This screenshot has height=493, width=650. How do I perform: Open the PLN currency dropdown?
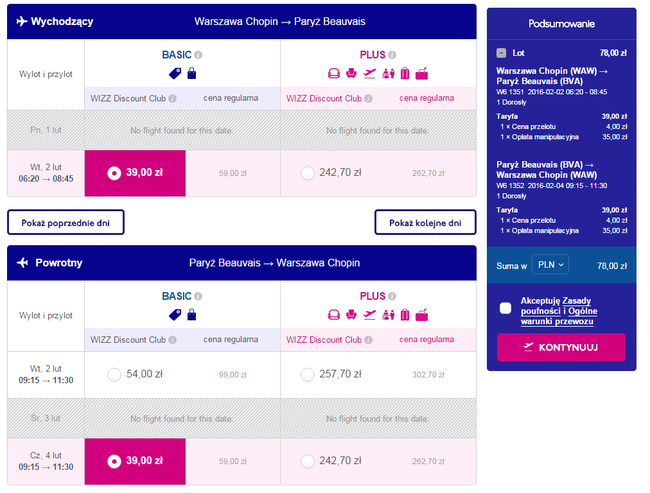pos(548,265)
